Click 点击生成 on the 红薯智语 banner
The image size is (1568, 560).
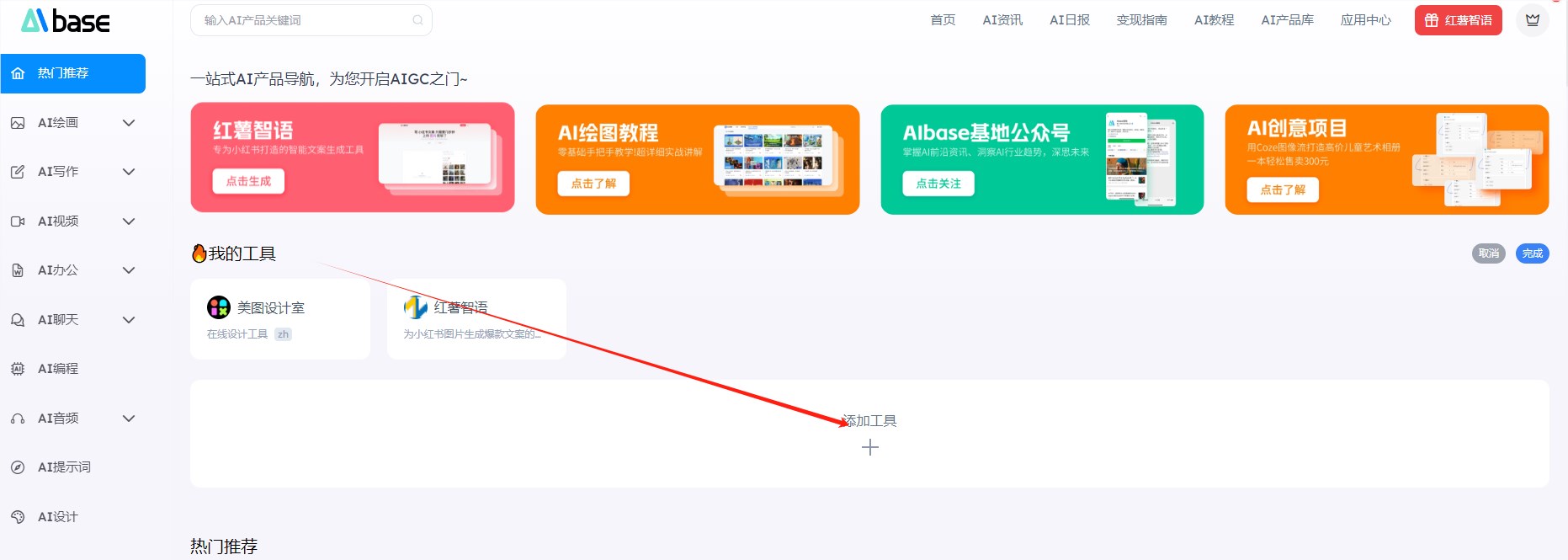pyautogui.click(x=248, y=181)
